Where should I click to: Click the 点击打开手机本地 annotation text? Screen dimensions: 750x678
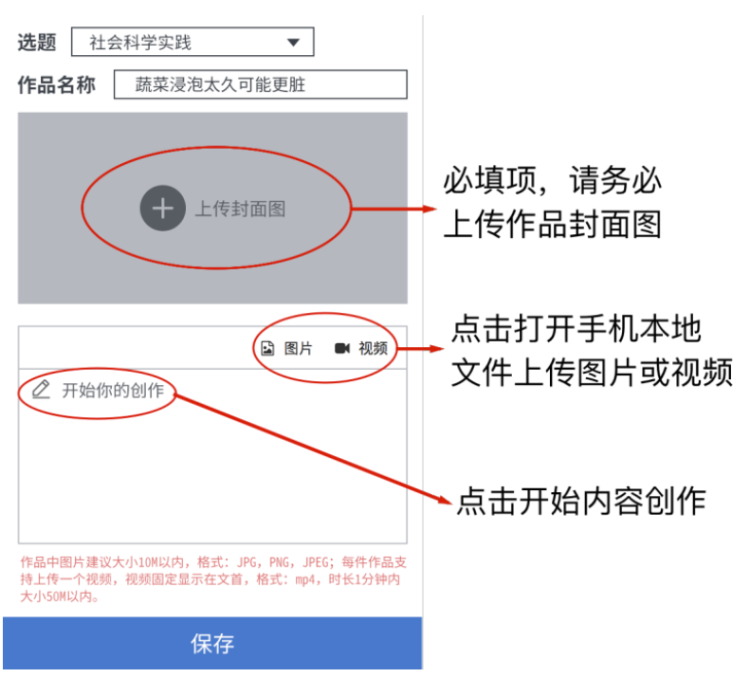[x=576, y=329]
